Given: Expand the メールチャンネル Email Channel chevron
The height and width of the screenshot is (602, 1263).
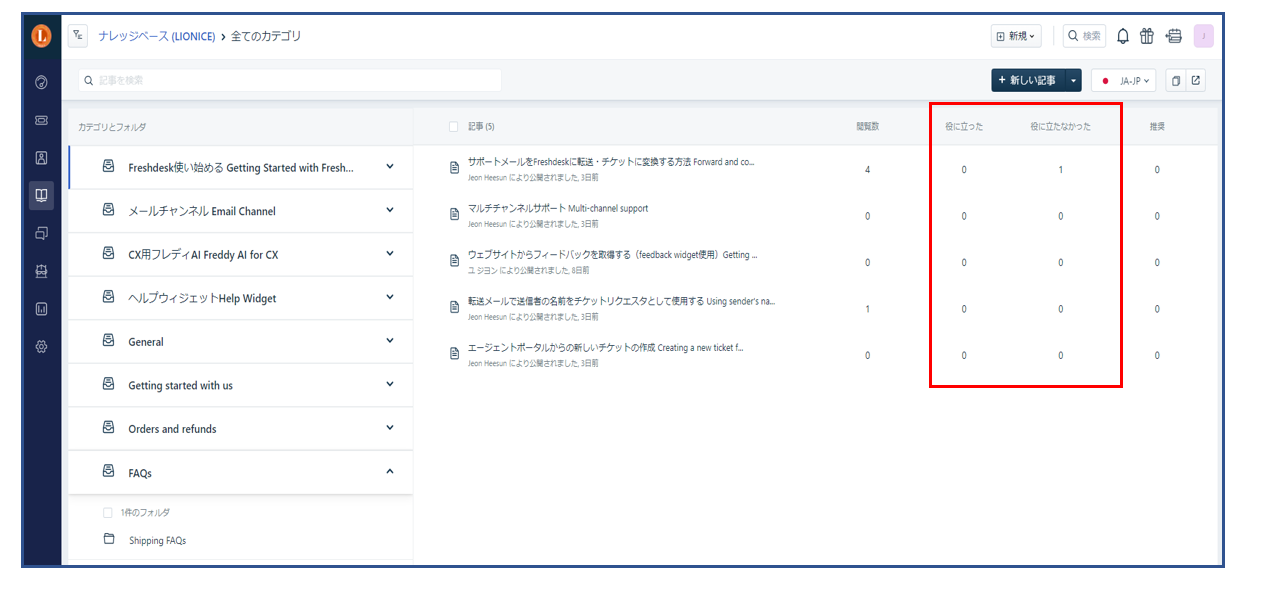Looking at the screenshot, I should pyautogui.click(x=390, y=210).
